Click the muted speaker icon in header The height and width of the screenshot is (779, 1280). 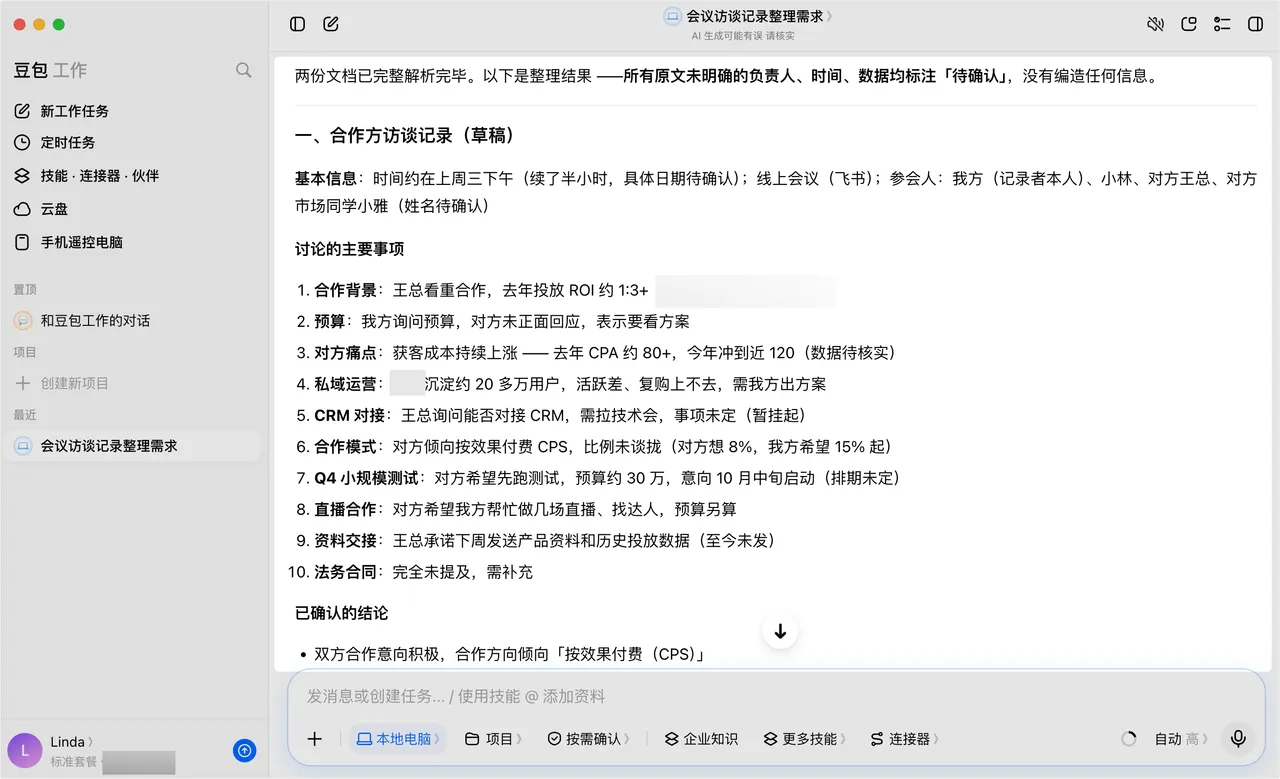pos(1155,24)
